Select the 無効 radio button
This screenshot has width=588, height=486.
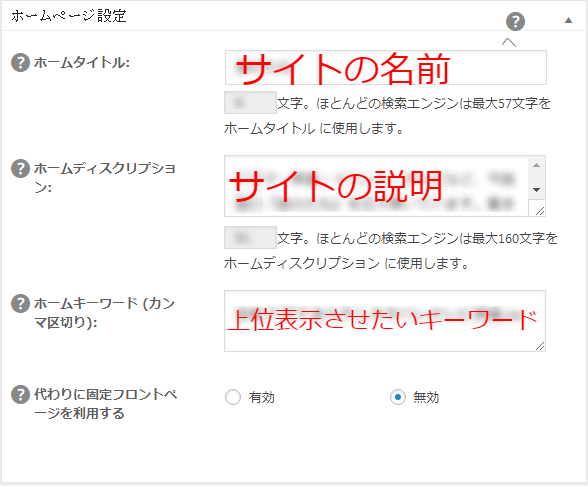click(398, 397)
